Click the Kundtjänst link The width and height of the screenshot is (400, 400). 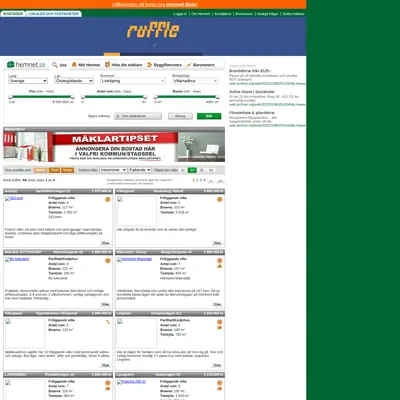[x=223, y=14]
